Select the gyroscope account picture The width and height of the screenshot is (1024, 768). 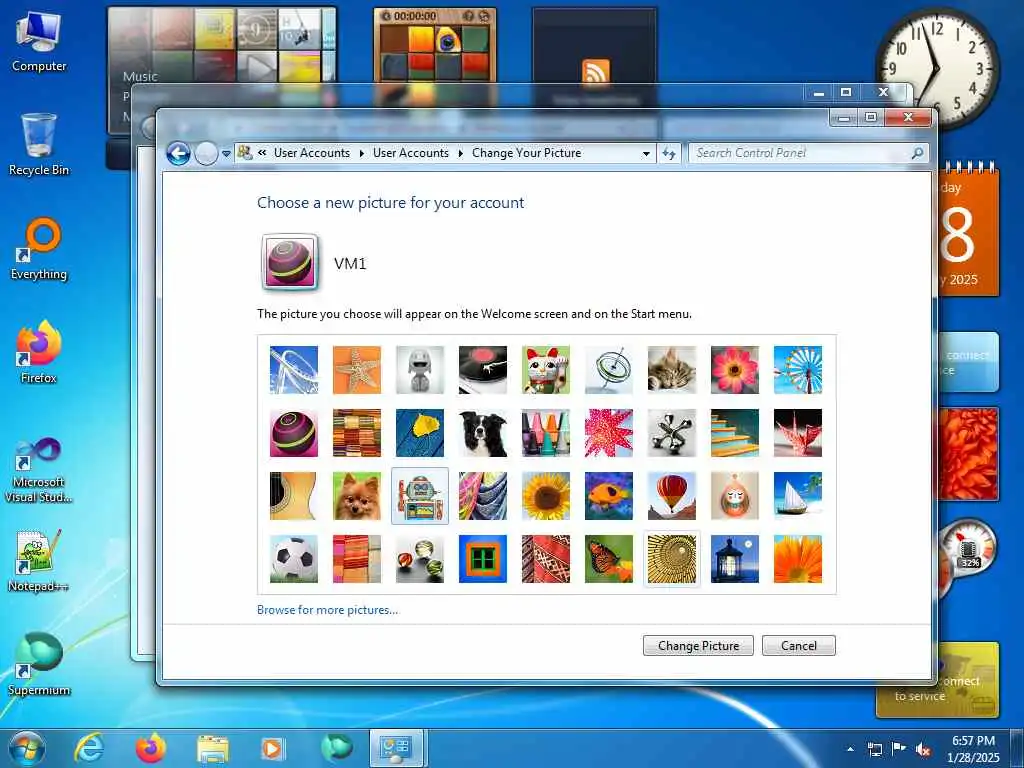609,370
